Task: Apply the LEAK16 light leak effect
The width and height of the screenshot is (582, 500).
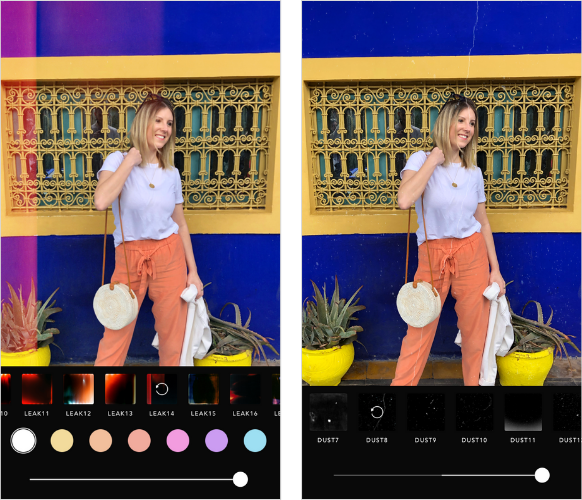Action: pyautogui.click(x=245, y=389)
